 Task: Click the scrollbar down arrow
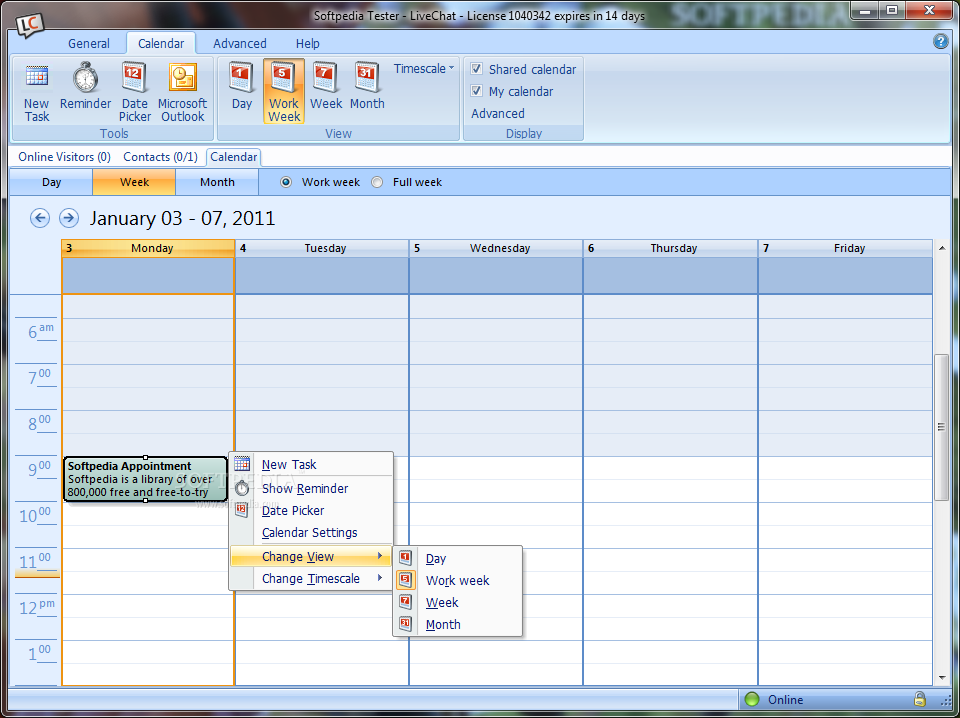click(941, 678)
